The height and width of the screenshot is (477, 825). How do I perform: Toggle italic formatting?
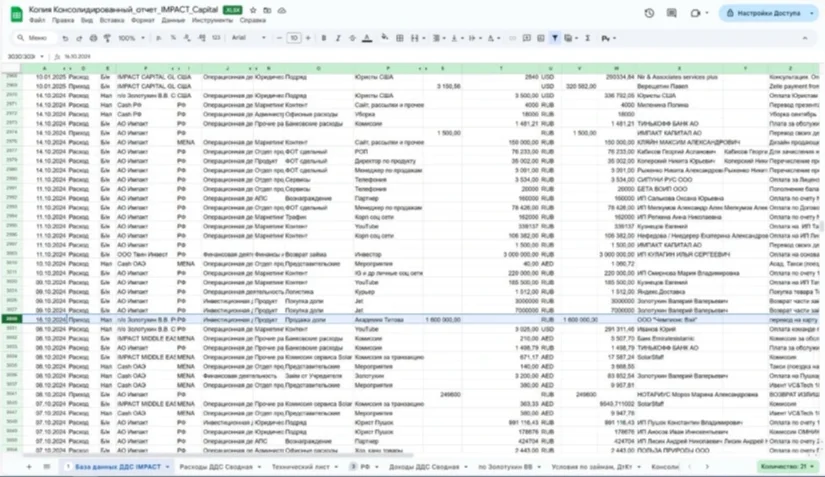338,38
